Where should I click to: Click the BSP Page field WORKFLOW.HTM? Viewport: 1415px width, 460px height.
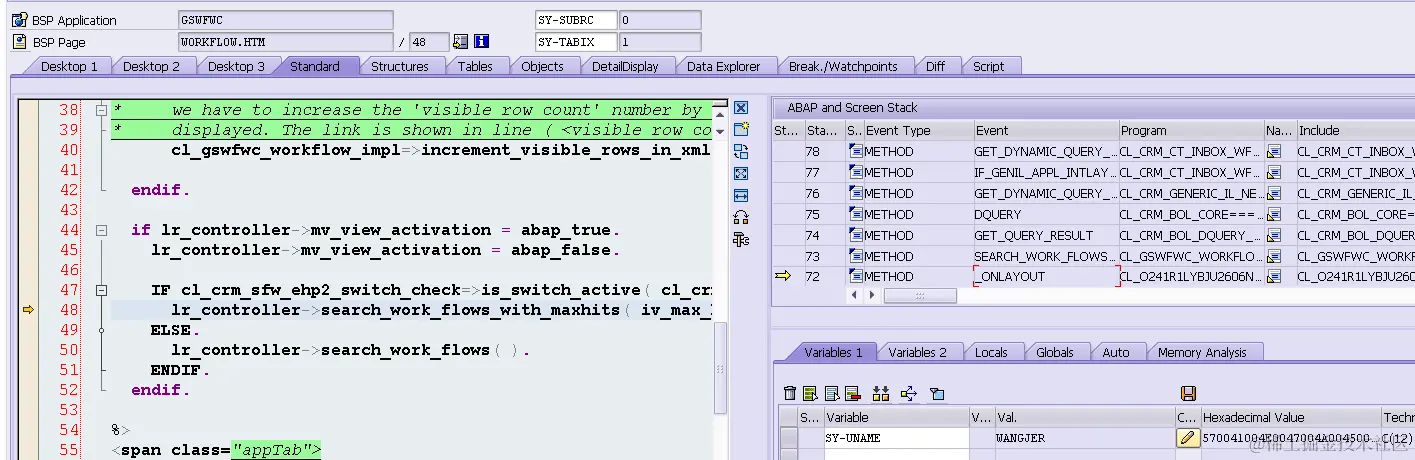(x=285, y=42)
